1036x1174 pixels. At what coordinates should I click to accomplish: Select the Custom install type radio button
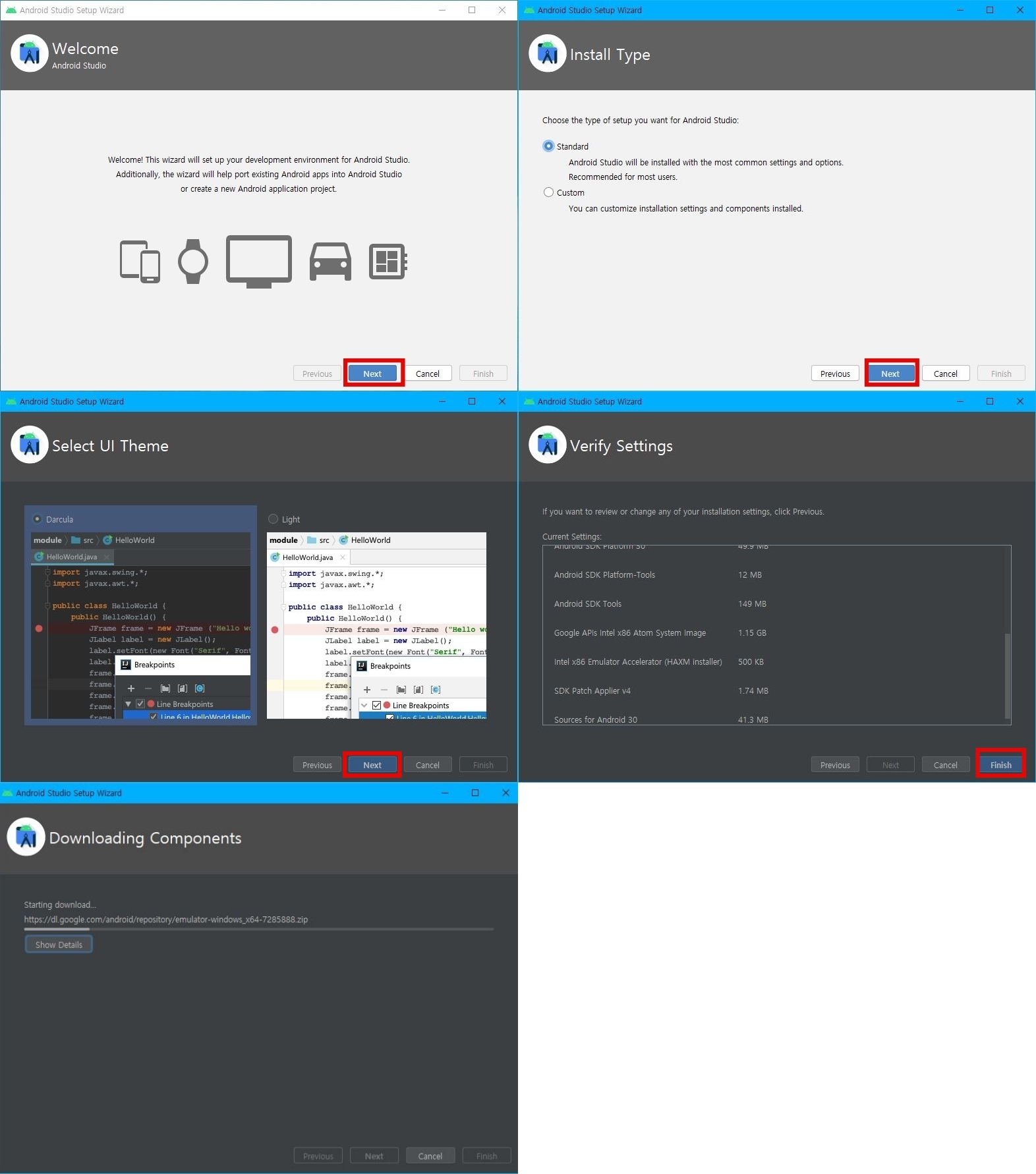point(548,192)
